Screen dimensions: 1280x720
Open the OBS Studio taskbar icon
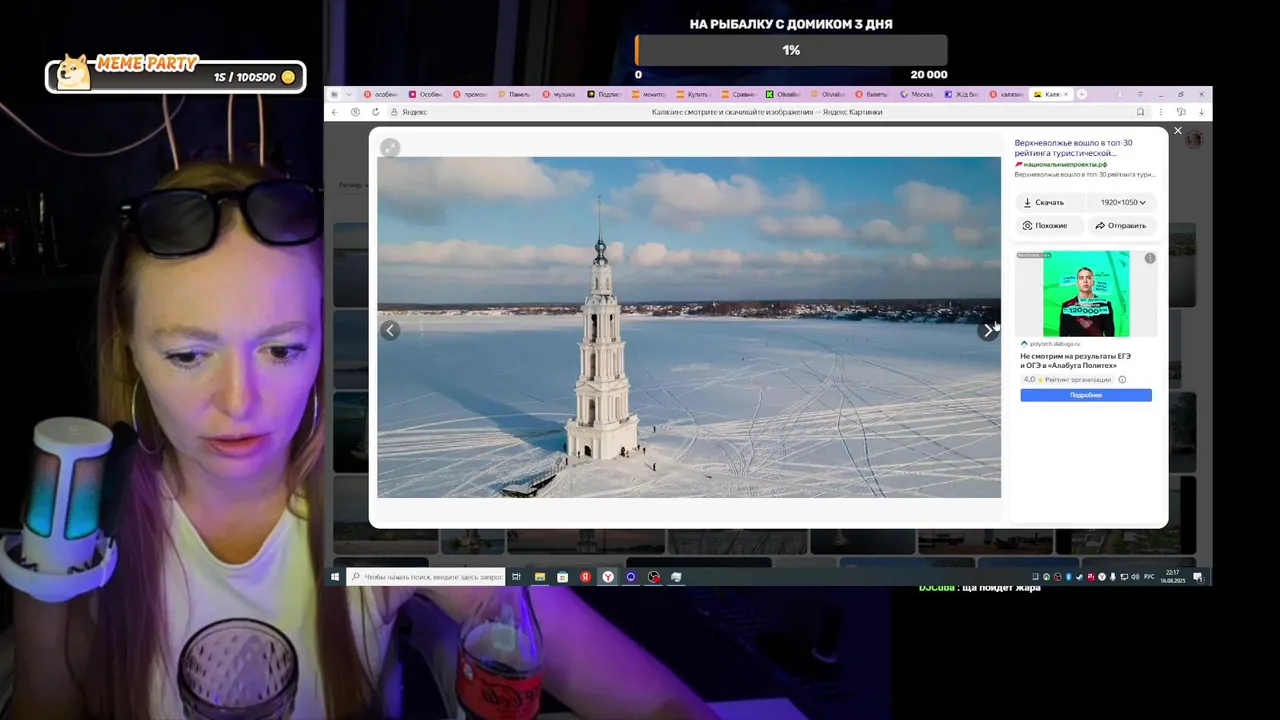(x=653, y=577)
